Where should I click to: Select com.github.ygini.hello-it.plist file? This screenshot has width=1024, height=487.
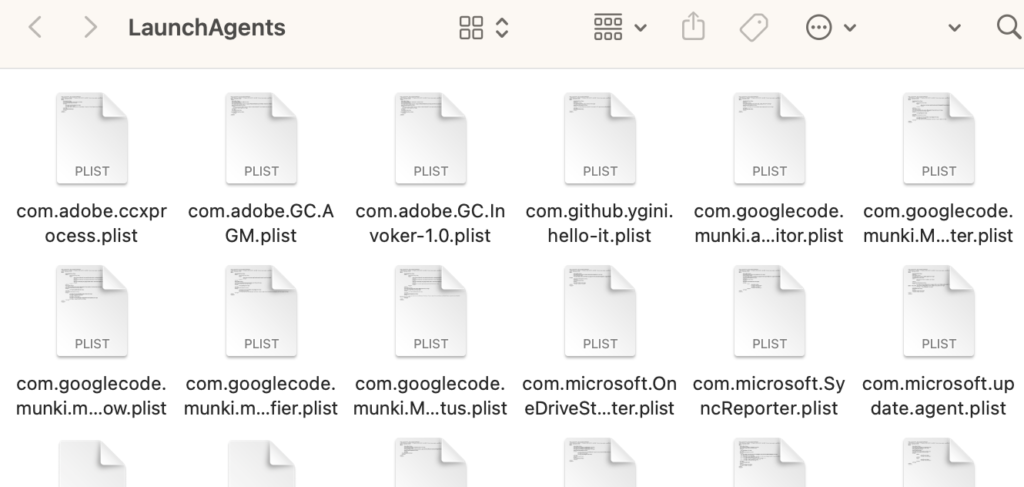(600, 138)
